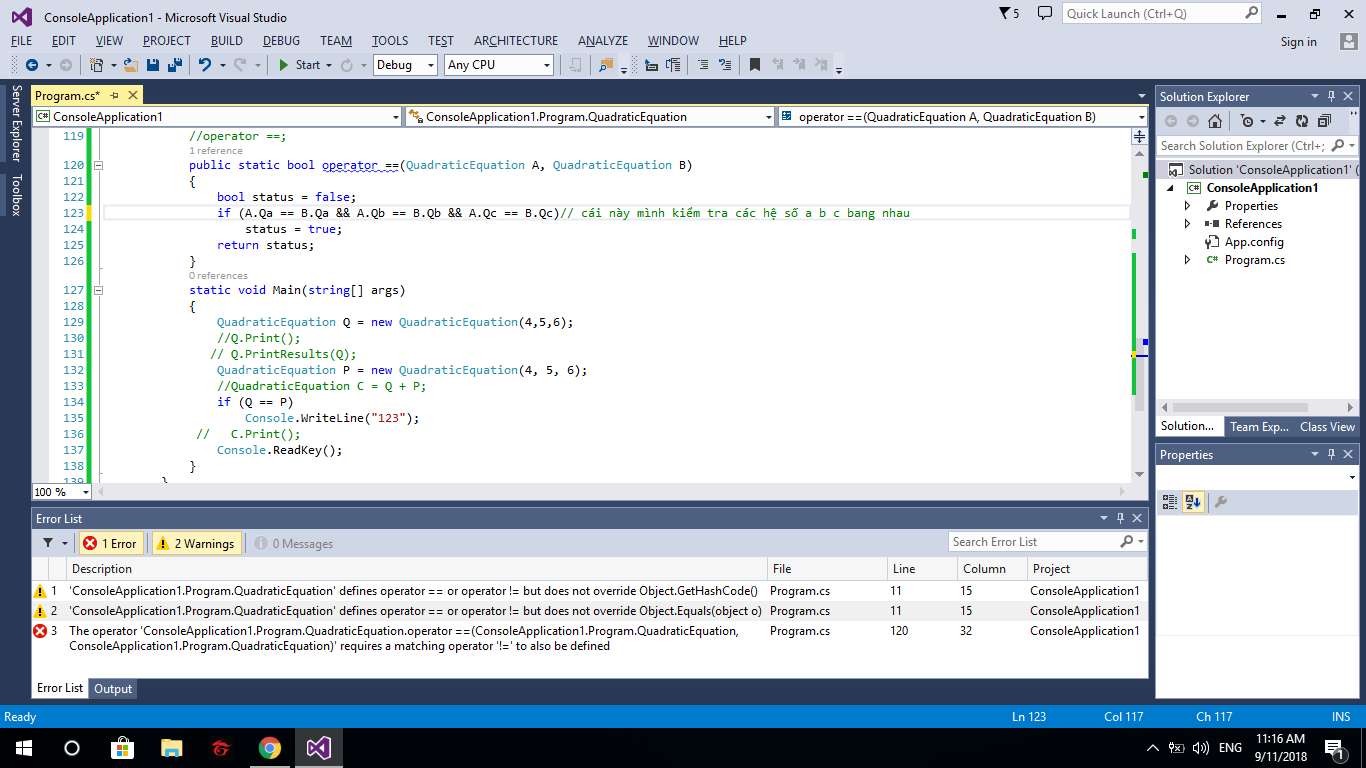This screenshot has height=768, width=1366.
Task: Click Home icon in Solution Explorer
Action: [x=1214, y=121]
